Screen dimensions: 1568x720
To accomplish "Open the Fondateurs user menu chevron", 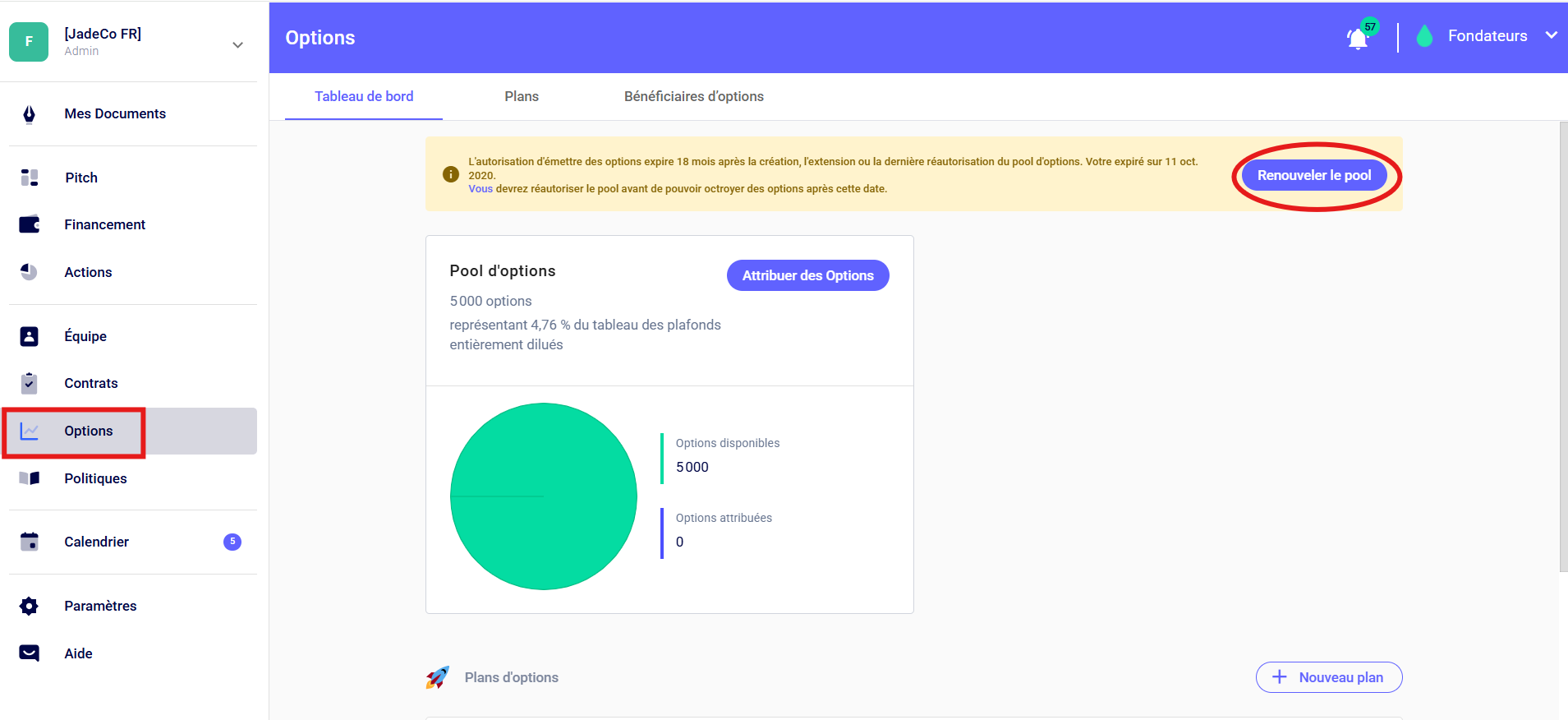I will click(x=1551, y=35).
